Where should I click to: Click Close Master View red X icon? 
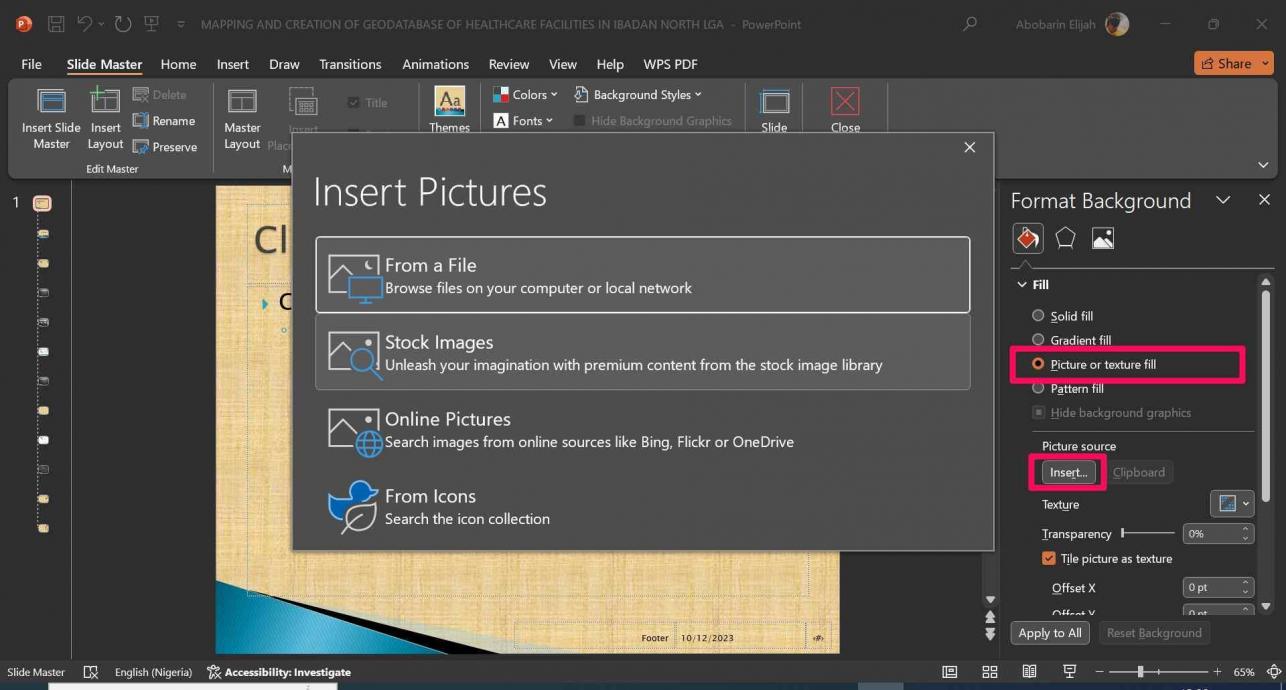pyautogui.click(x=845, y=102)
